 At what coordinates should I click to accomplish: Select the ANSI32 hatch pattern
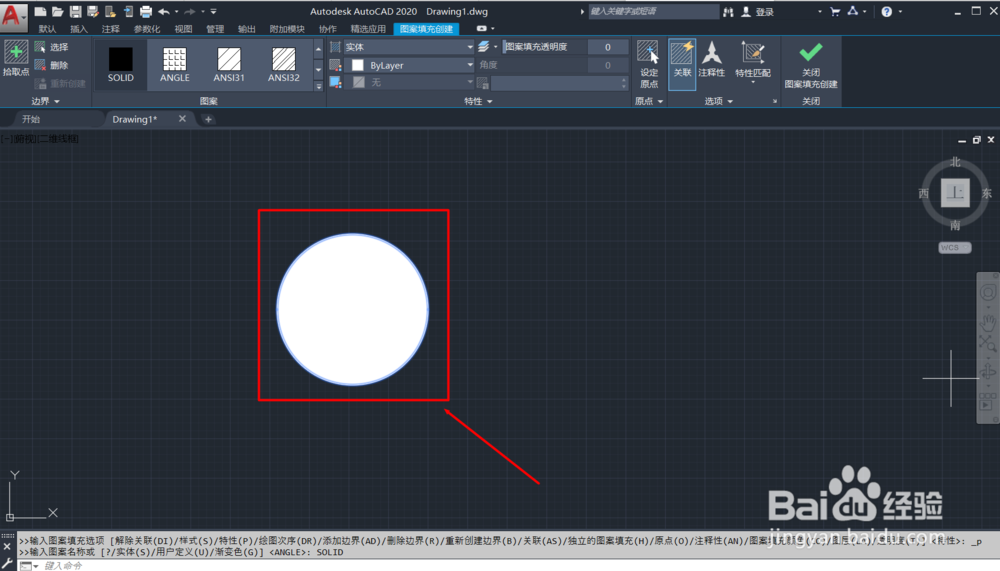[283, 64]
